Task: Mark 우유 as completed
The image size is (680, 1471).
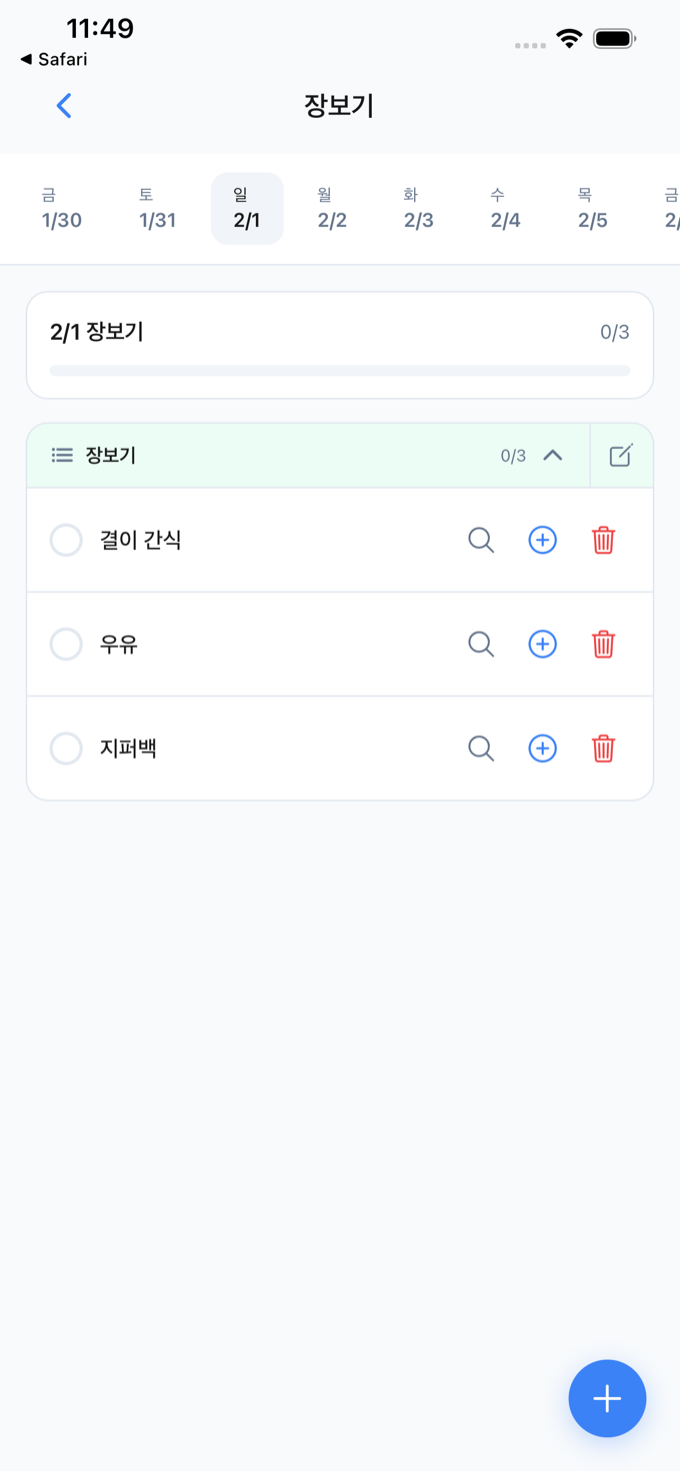Action: [66, 643]
